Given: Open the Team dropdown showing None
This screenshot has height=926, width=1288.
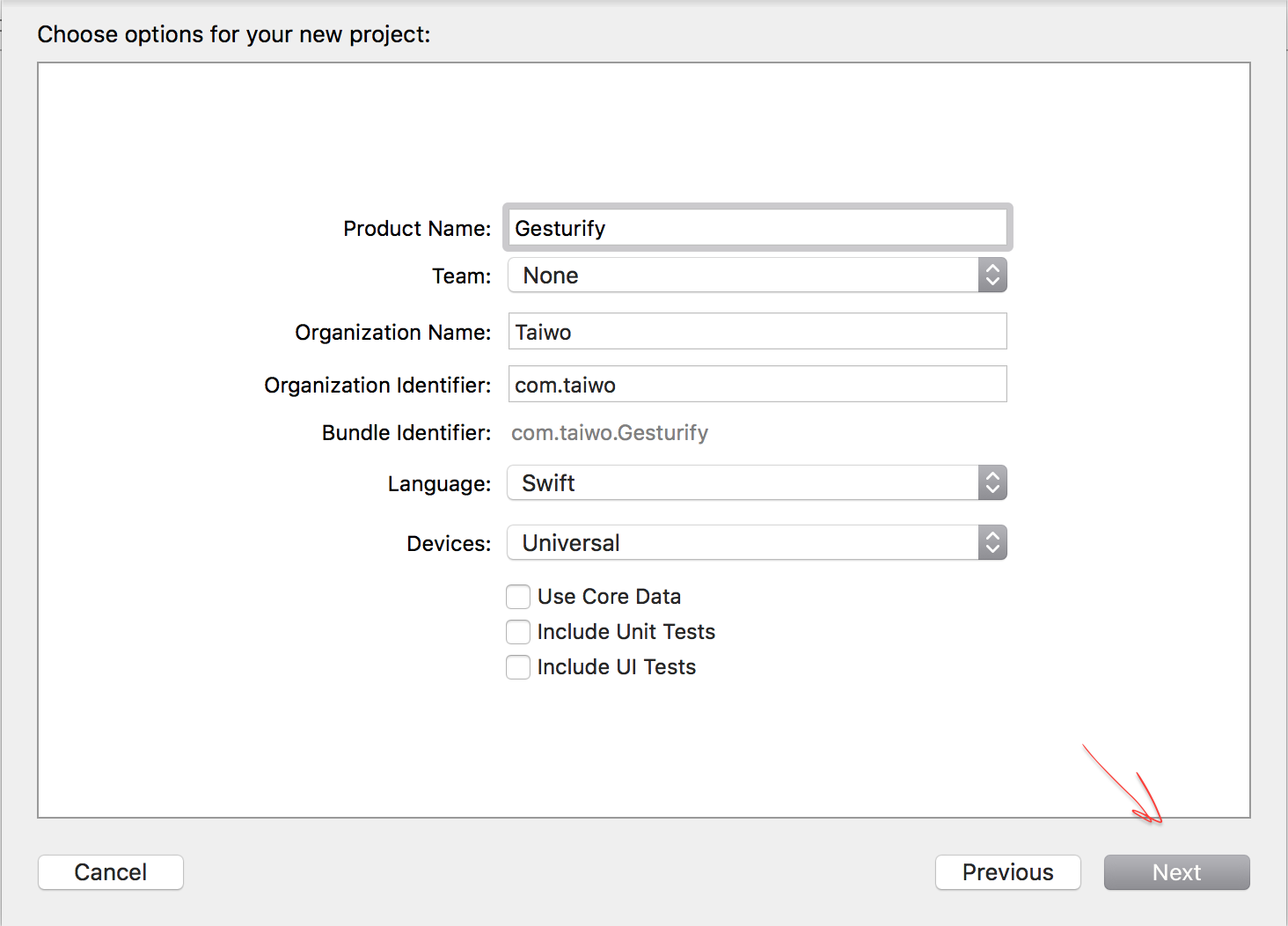Looking at the screenshot, I should [x=742, y=276].
